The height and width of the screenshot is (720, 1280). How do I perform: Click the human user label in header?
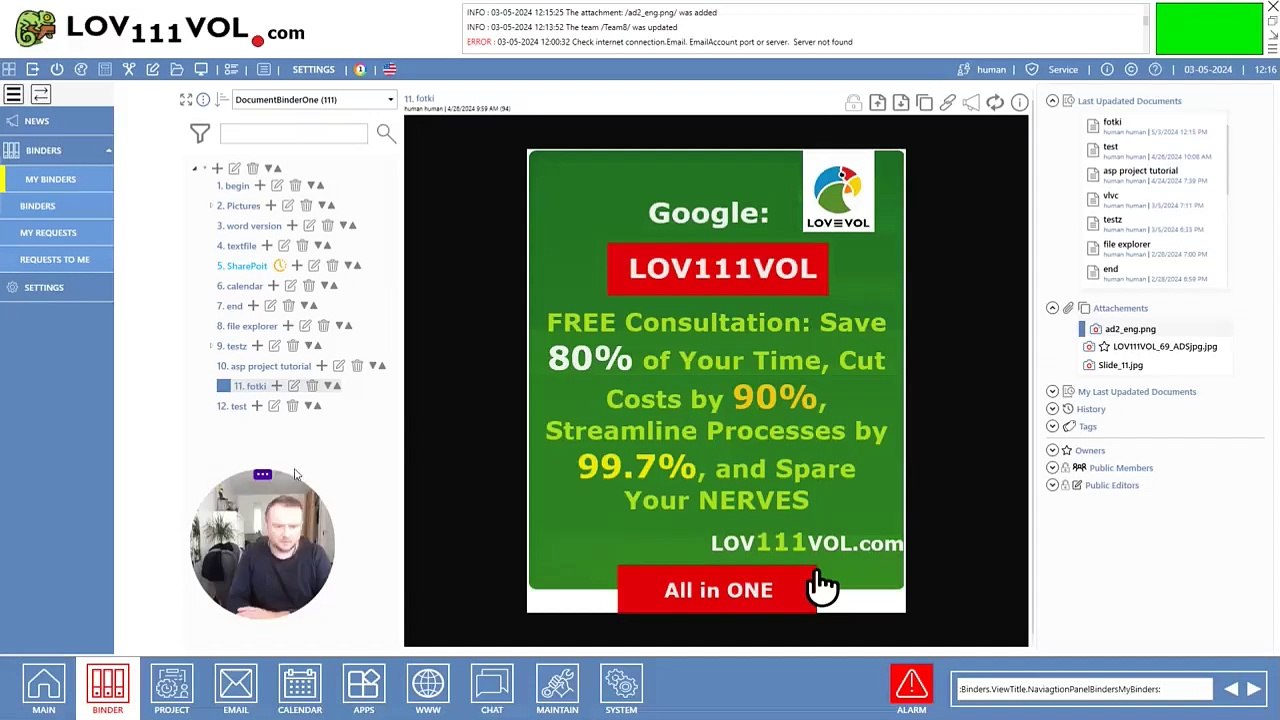pos(991,70)
